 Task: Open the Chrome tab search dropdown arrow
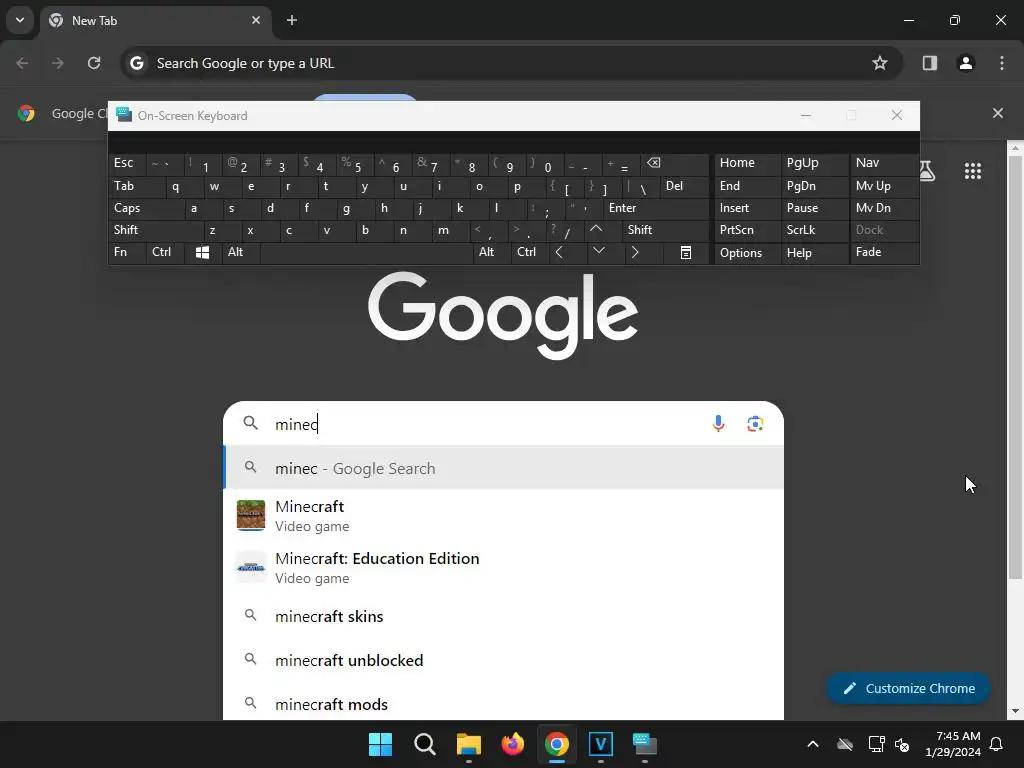point(20,20)
